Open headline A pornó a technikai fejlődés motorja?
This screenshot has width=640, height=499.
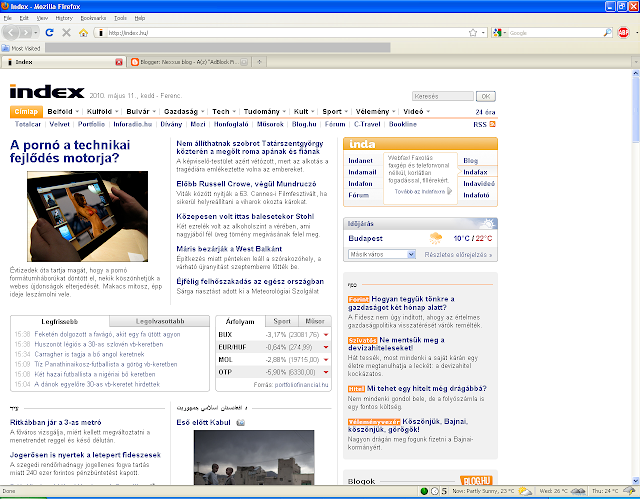point(70,151)
